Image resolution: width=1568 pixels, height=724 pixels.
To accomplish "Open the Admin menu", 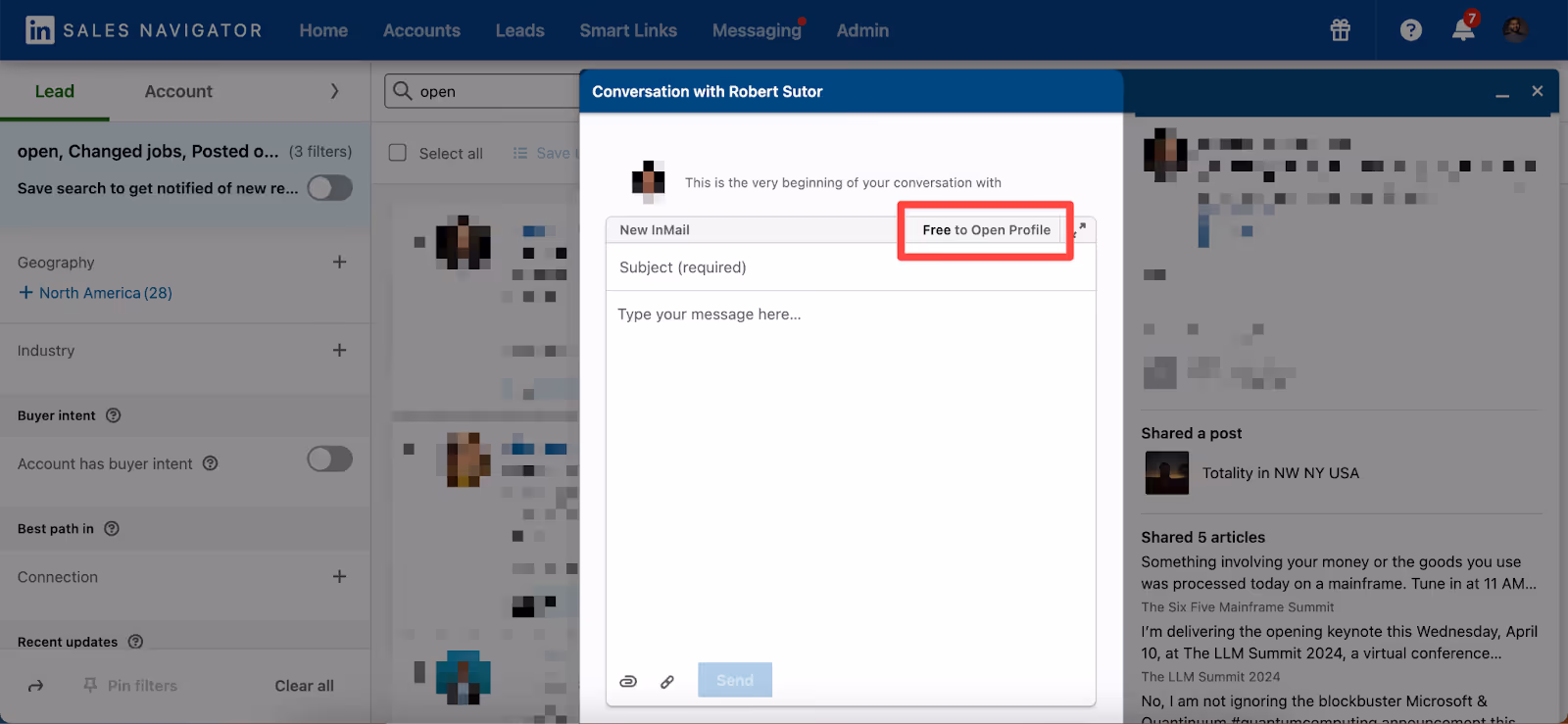I will click(862, 30).
